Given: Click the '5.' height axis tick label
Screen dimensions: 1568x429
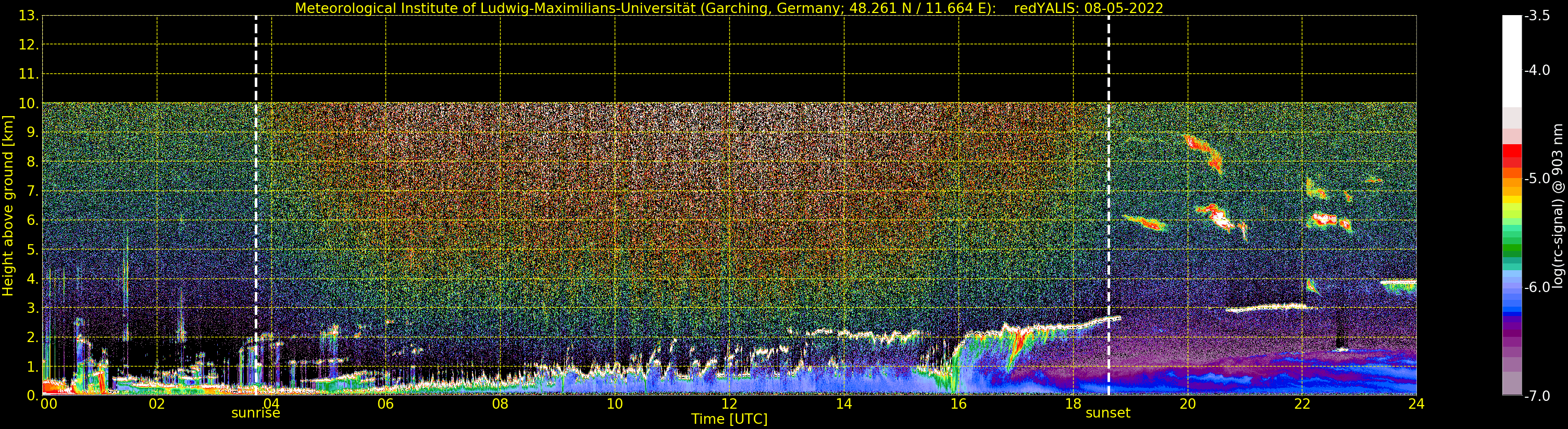Looking at the screenshot, I should [x=32, y=249].
